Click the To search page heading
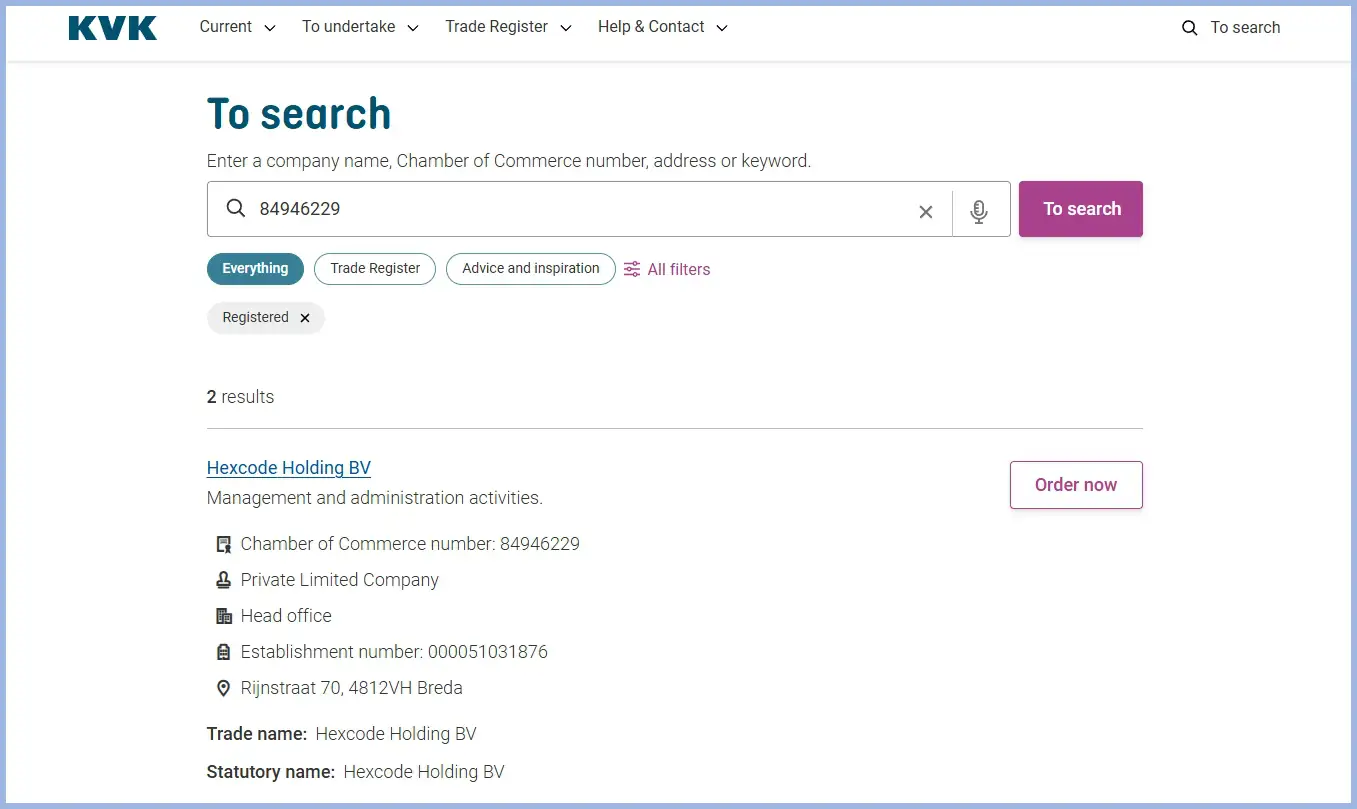This screenshot has width=1357, height=809. coord(299,115)
